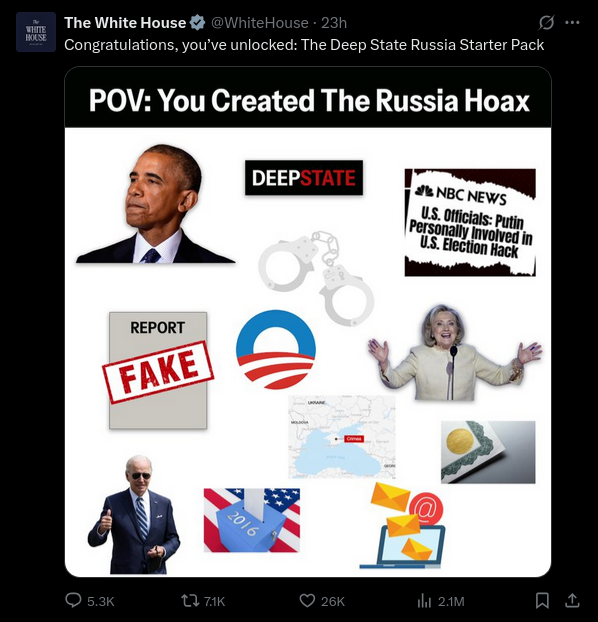598x622 pixels.
Task: Click the FAKE report graphic in image
Action: tap(158, 371)
